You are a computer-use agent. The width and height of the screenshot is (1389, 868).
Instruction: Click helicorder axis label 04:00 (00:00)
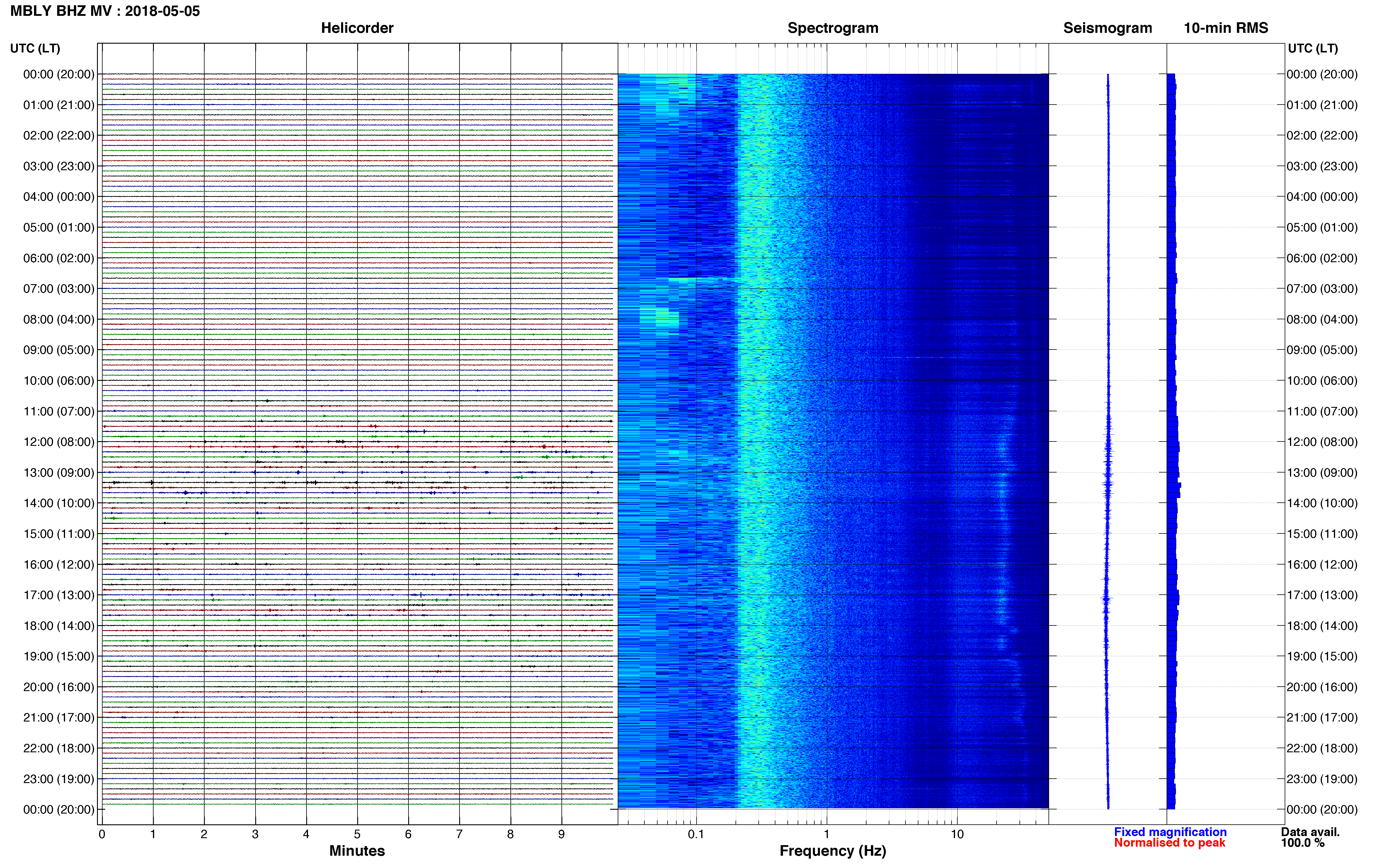(59, 197)
